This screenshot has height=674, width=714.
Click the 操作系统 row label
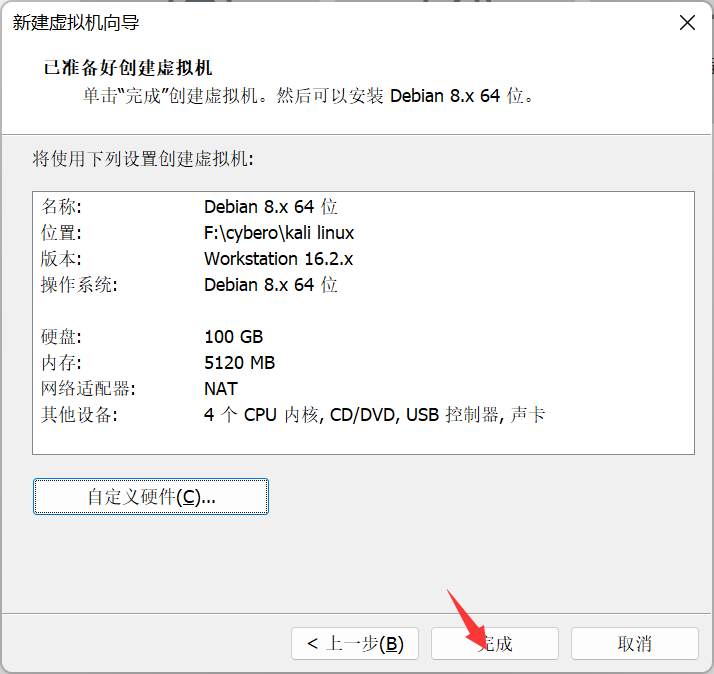(79, 285)
